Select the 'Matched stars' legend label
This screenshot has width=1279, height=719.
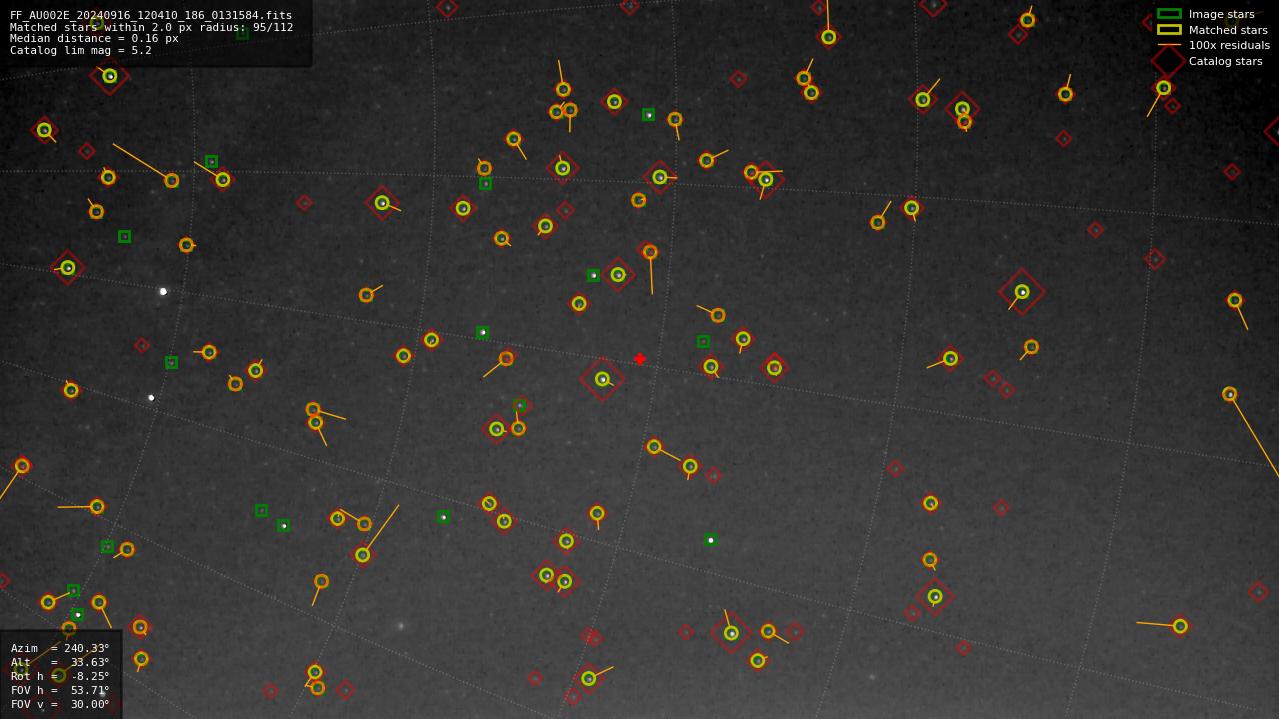click(x=1228, y=30)
